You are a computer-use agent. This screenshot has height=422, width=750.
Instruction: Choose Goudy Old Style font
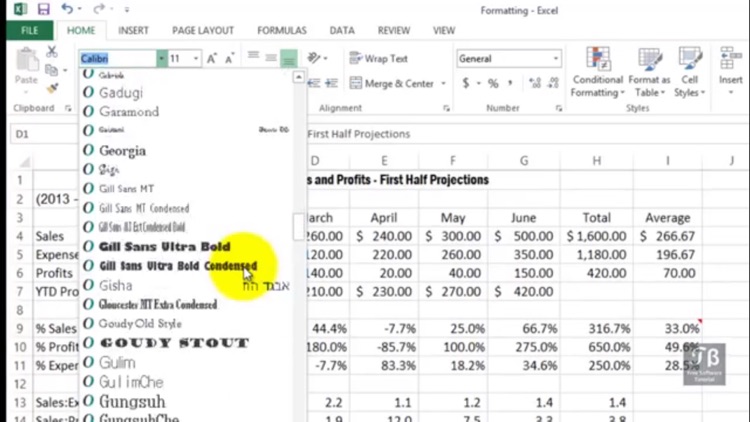[187, 323]
